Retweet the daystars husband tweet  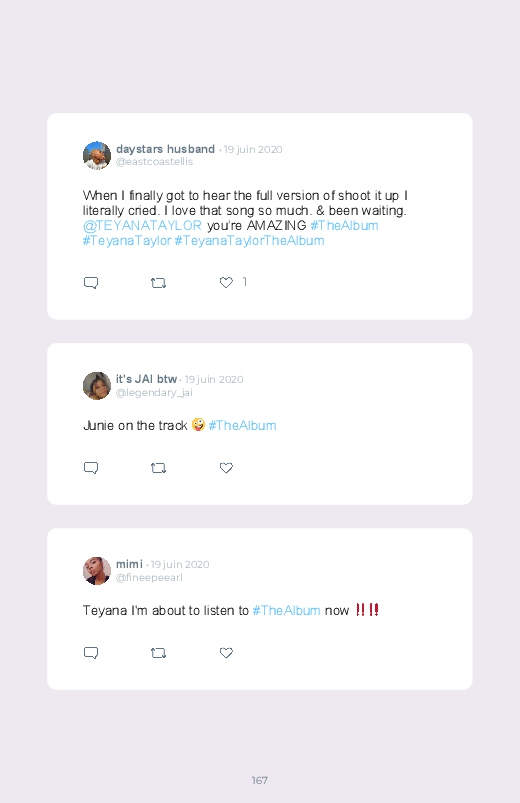tap(158, 283)
